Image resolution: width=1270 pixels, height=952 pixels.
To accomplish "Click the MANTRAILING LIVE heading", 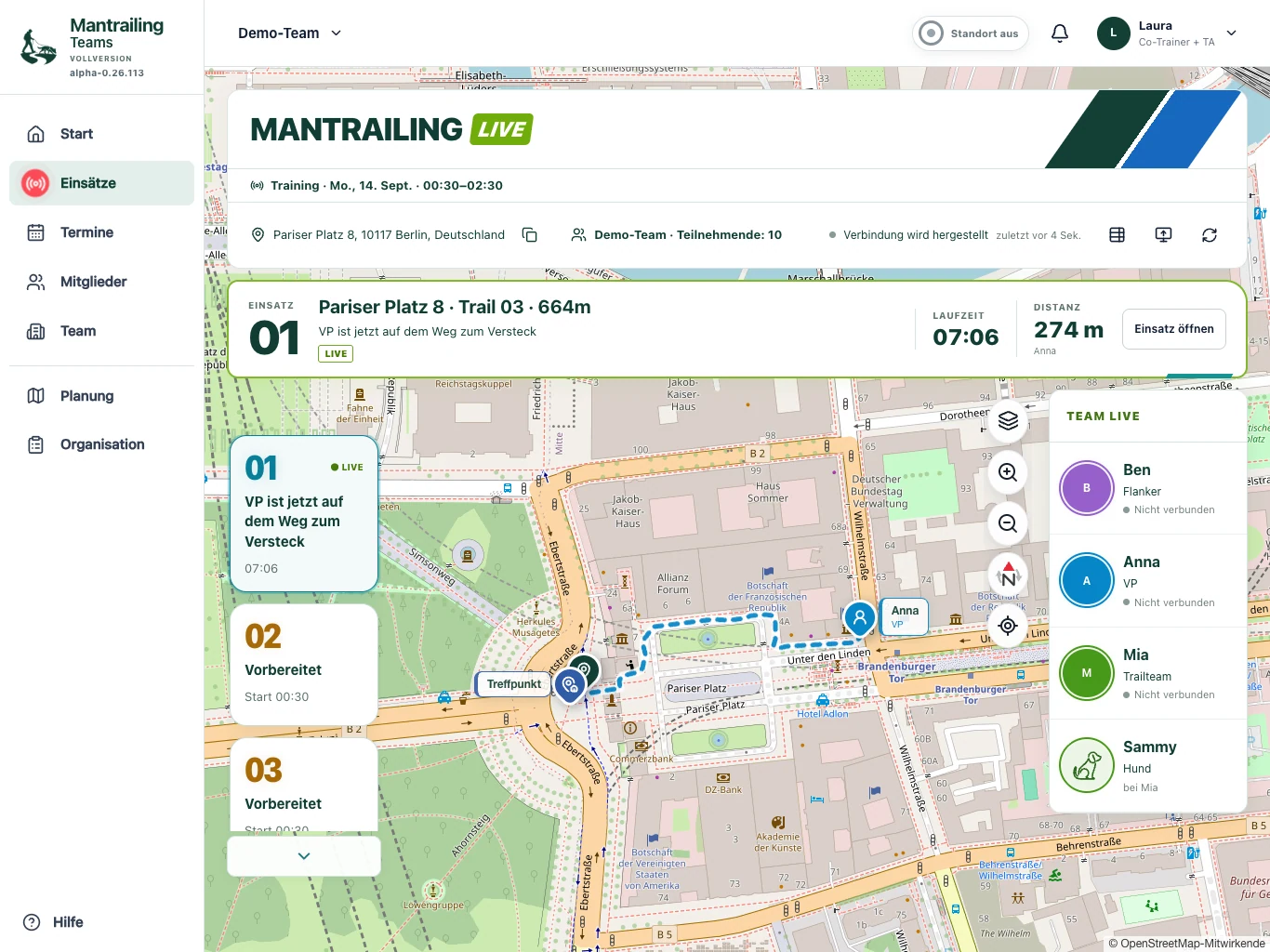I will coord(391,129).
